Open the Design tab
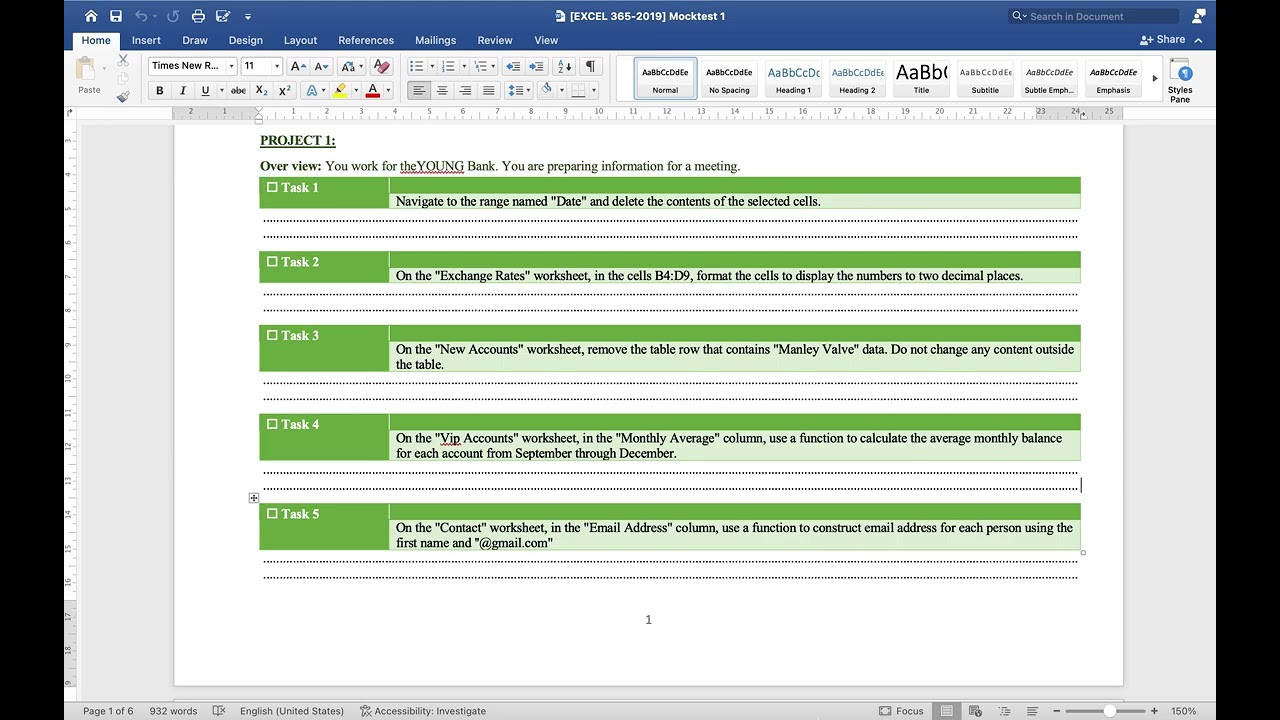 pos(245,40)
